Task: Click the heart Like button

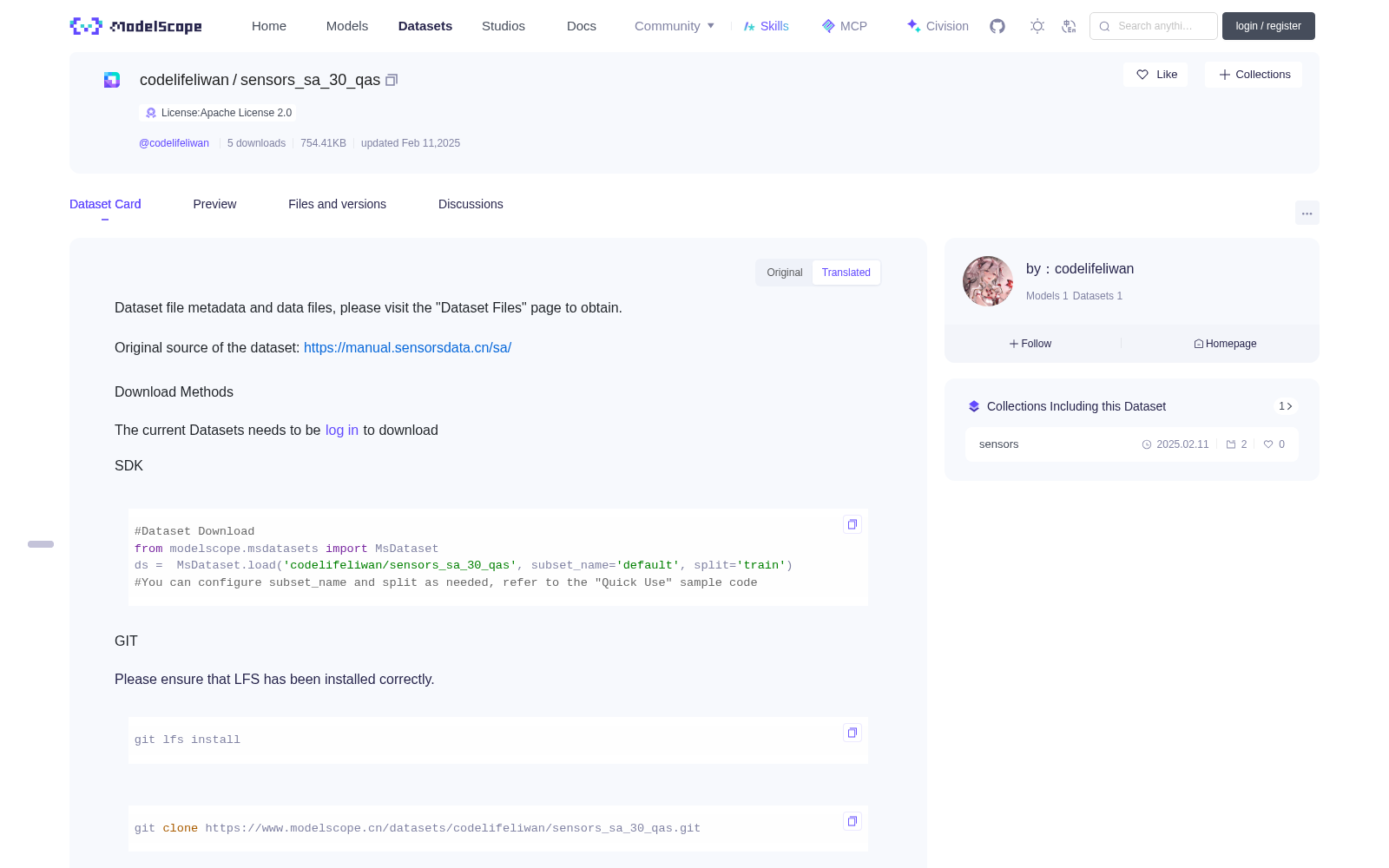Action: pos(1155,75)
